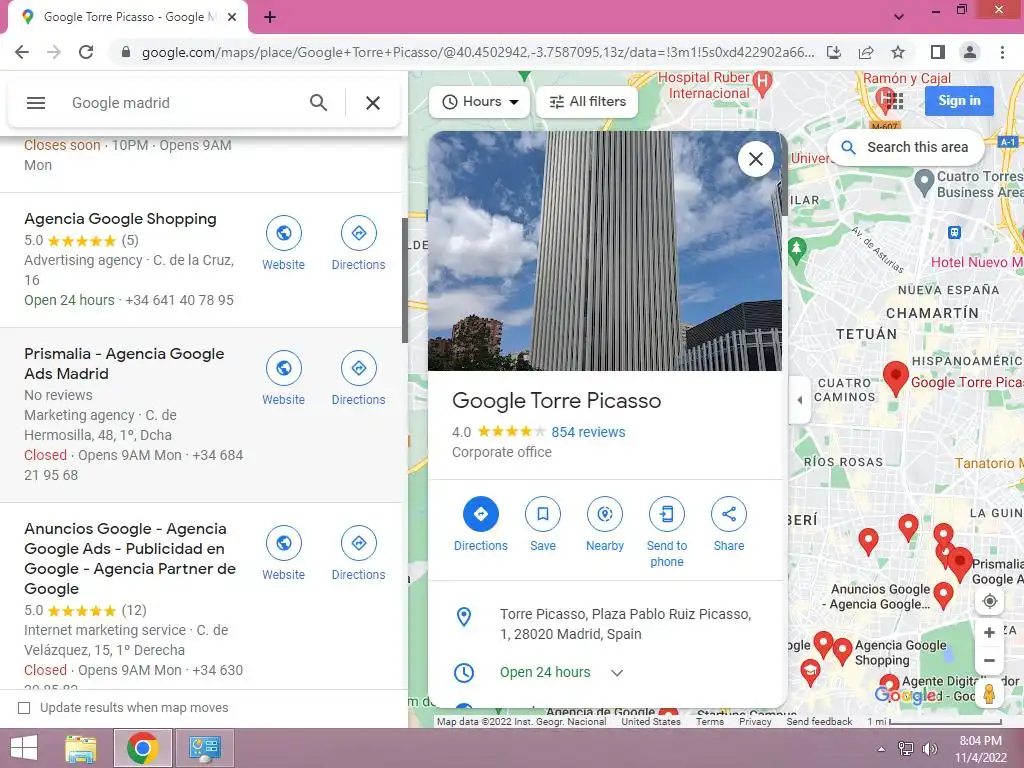This screenshot has height=768, width=1024.
Task: Click Google Torre Picasso map pin
Action: click(895, 378)
